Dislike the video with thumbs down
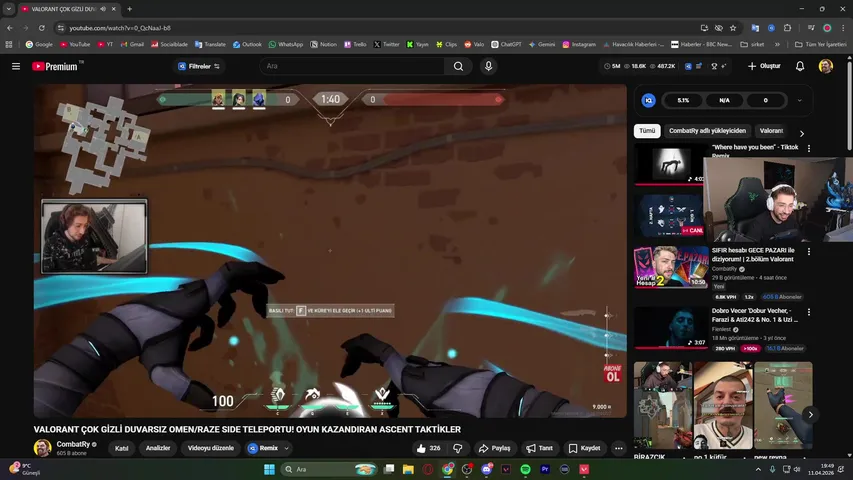 pyautogui.click(x=458, y=448)
